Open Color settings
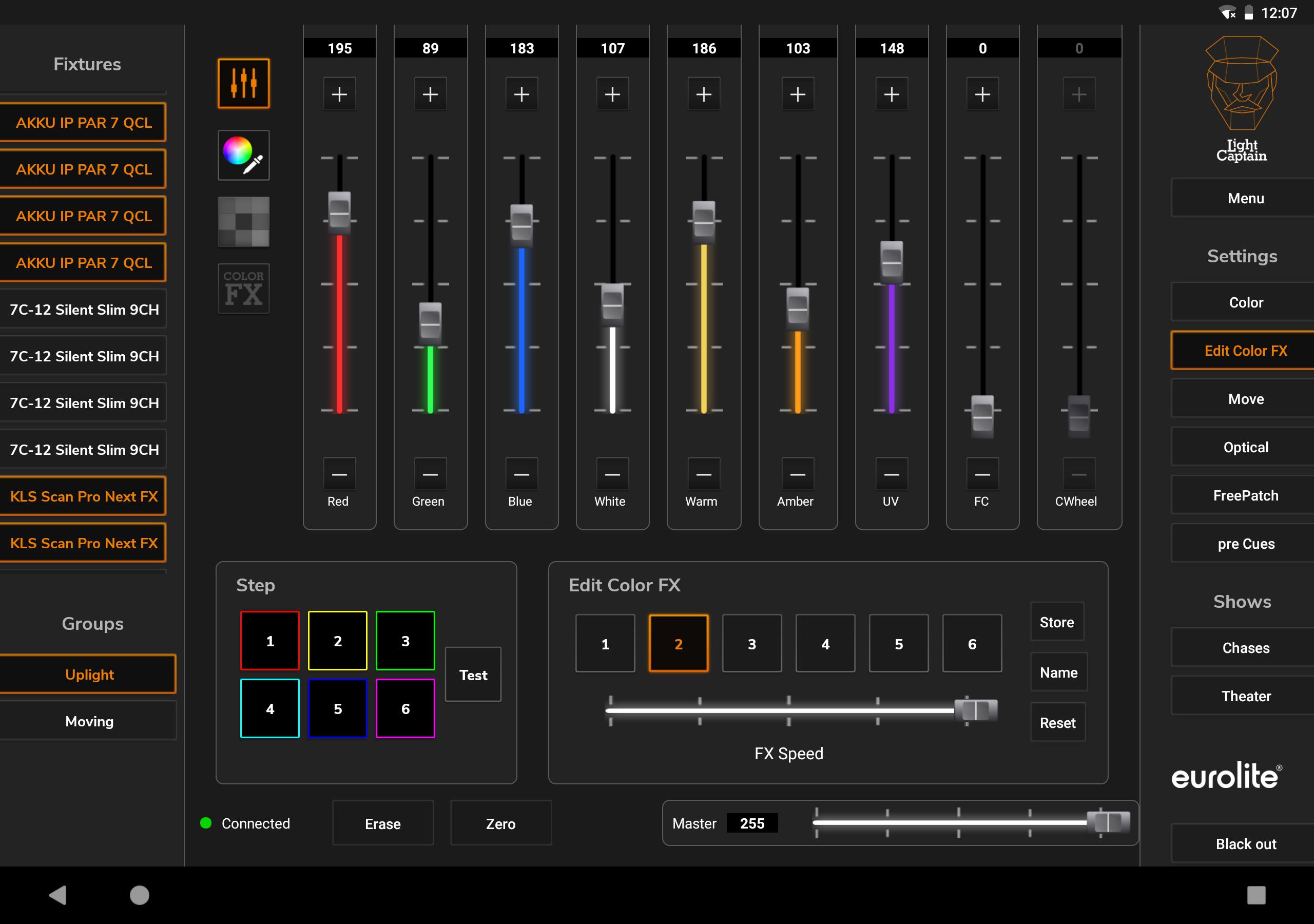Screen dimensions: 1314x924 click(1243, 302)
